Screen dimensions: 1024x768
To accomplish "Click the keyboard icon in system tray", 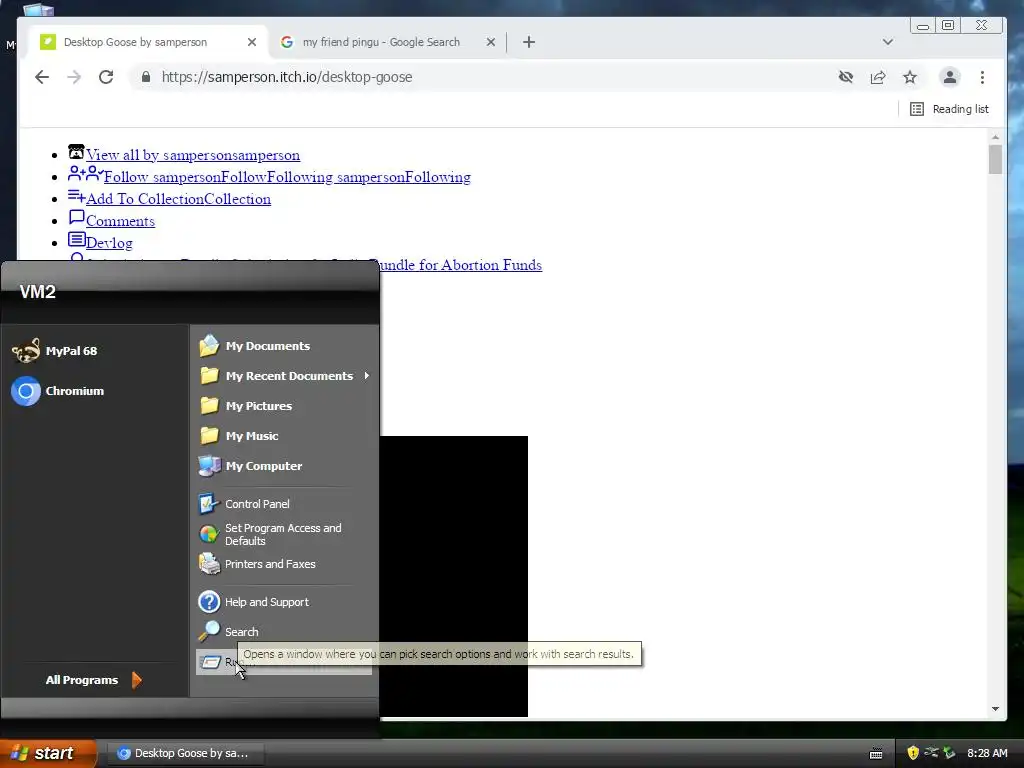I will click(x=876, y=754).
